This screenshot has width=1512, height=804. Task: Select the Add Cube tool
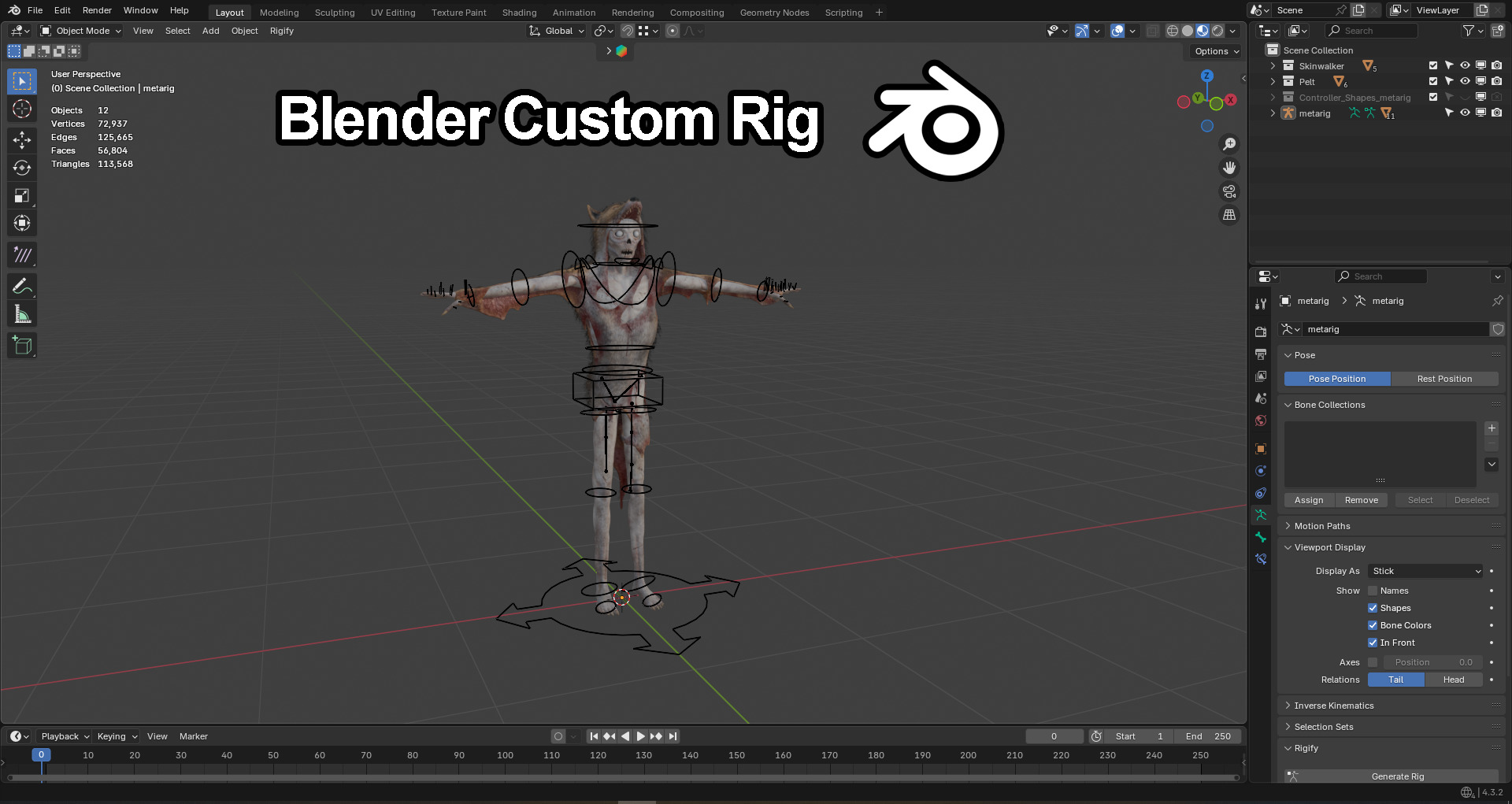[x=22, y=345]
